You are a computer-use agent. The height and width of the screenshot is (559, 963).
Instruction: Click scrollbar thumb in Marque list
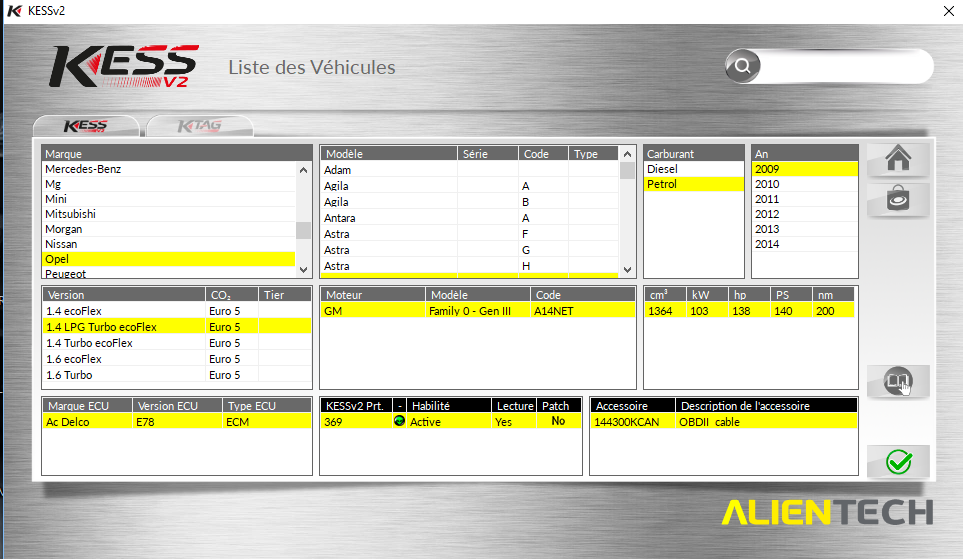[303, 230]
